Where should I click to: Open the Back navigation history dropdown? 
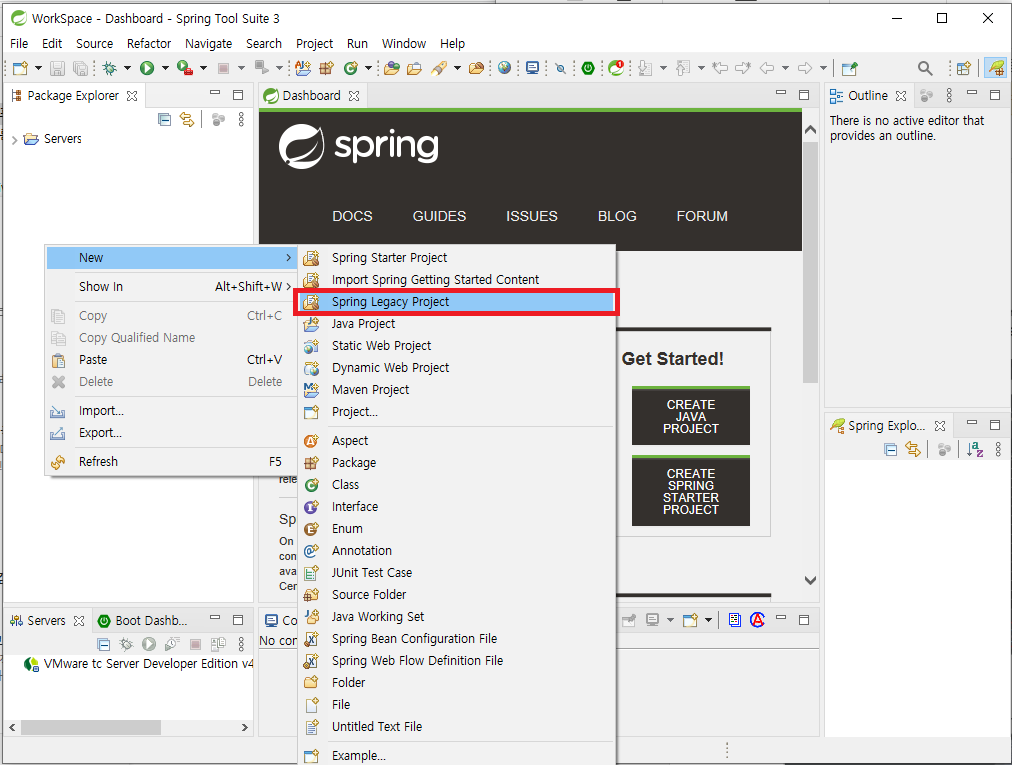(785, 68)
